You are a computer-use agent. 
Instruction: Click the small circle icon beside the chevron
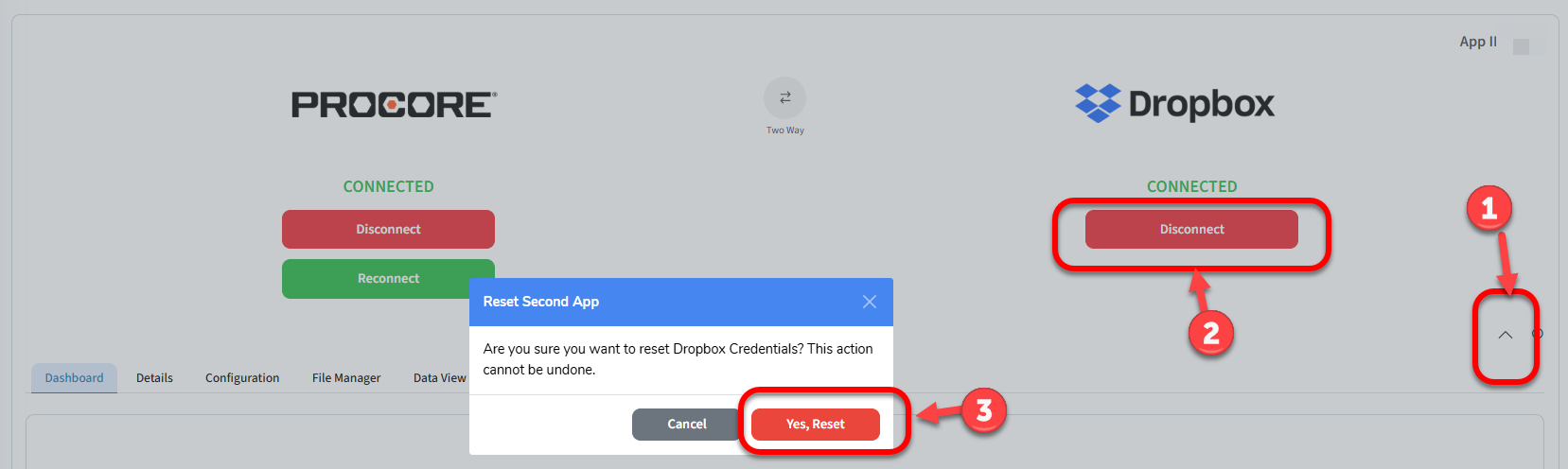click(1538, 334)
